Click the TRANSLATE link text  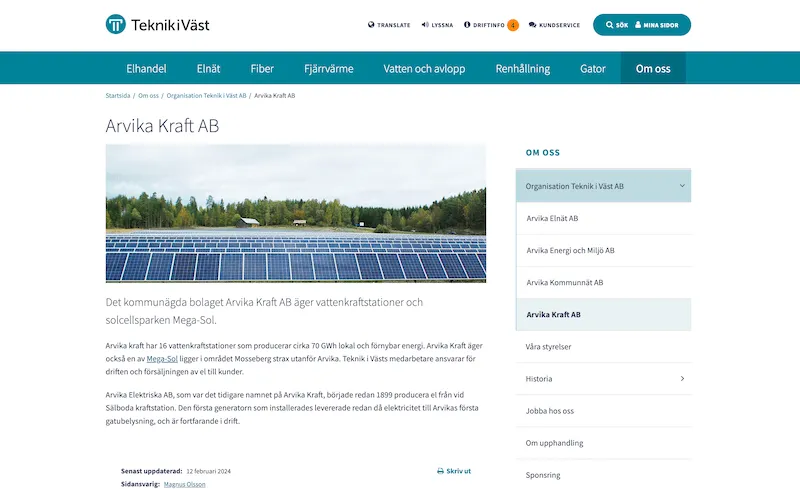[x=394, y=25]
